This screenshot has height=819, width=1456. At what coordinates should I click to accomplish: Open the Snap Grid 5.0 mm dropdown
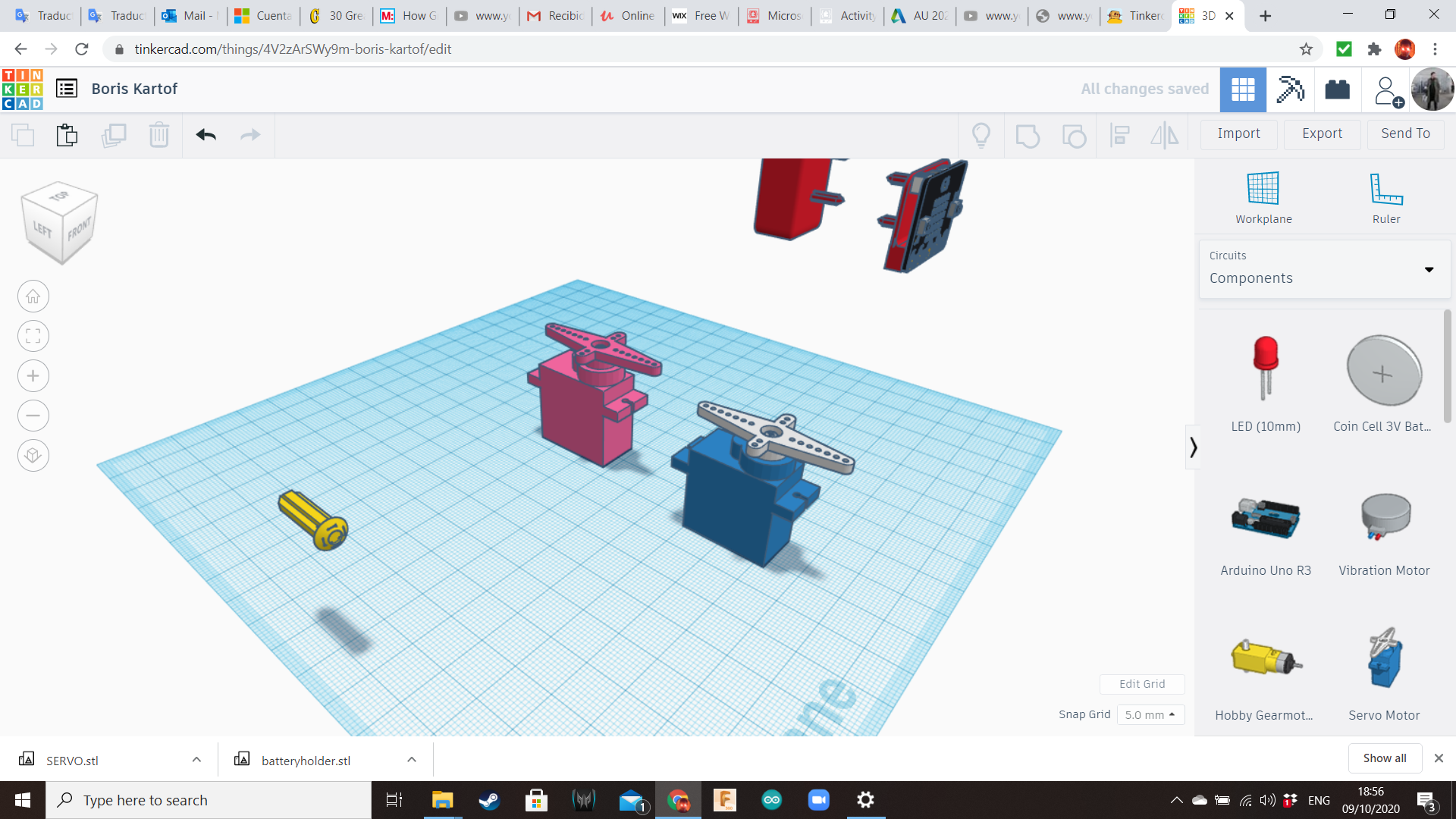click(x=1150, y=714)
